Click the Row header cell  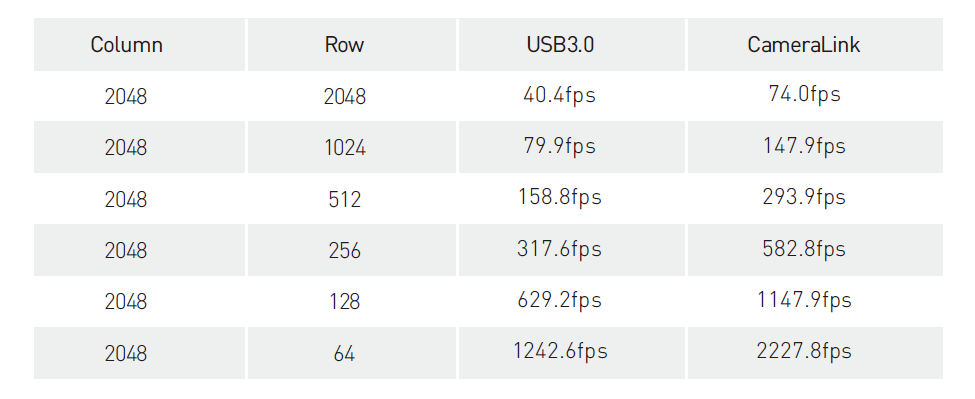click(352, 45)
